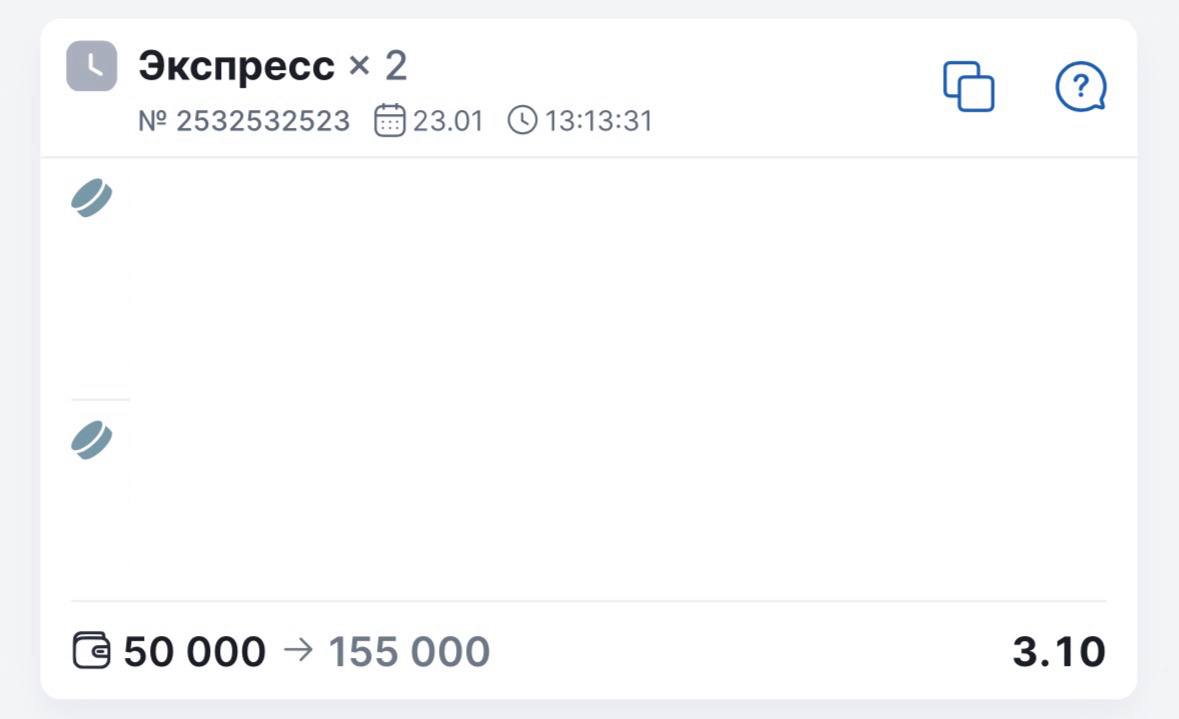
Task: Click the pending clock status icon
Action: [x=91, y=66]
